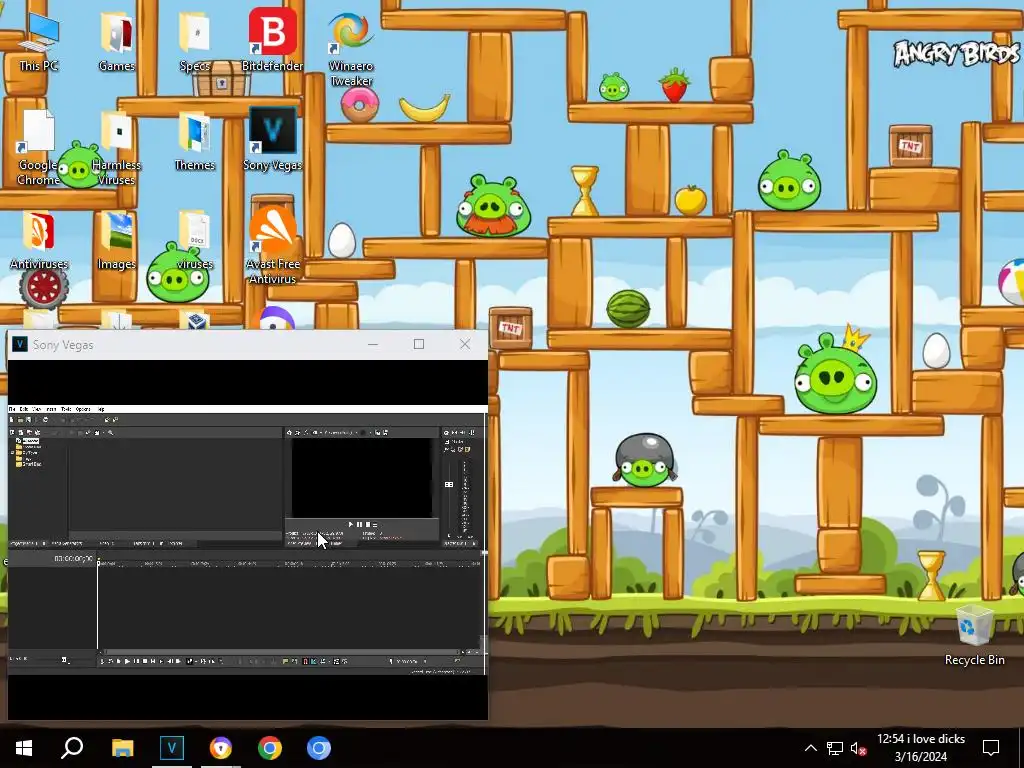The height and width of the screenshot is (768, 1024).
Task: Open the taskbar clock and date
Action: 921,748
